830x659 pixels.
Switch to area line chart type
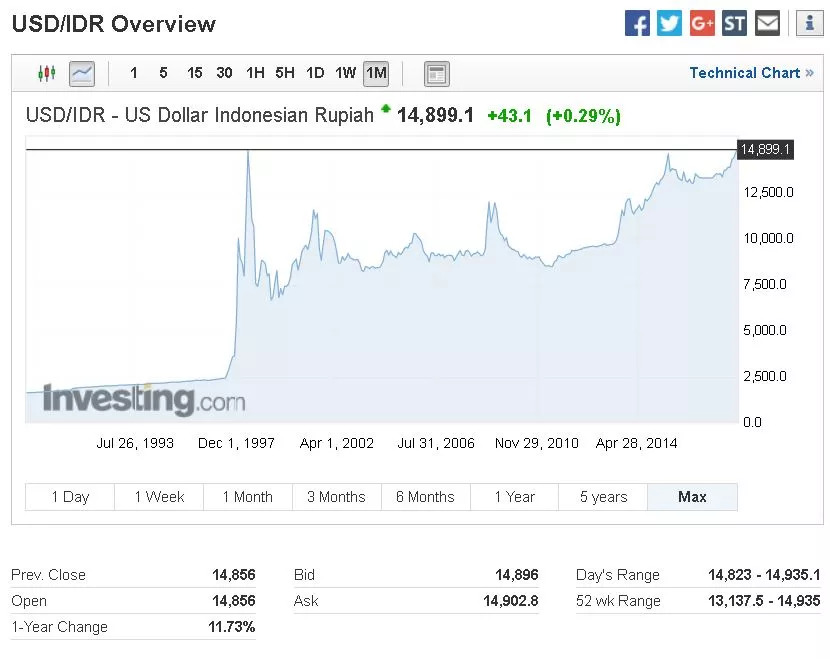82,73
